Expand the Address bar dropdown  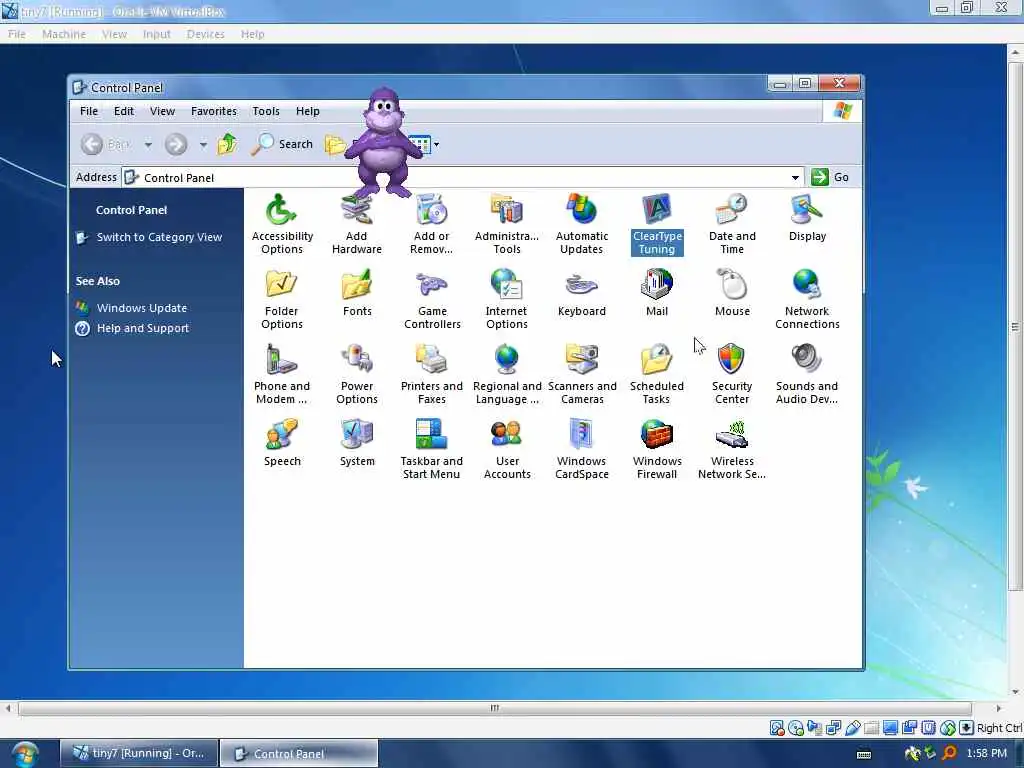pyautogui.click(x=795, y=178)
